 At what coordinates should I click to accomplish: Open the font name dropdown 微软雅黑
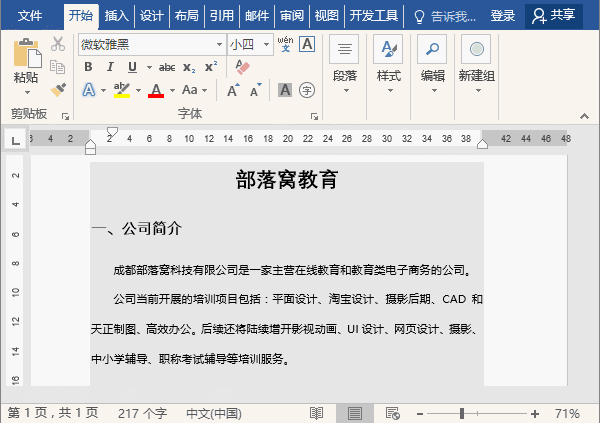point(219,44)
